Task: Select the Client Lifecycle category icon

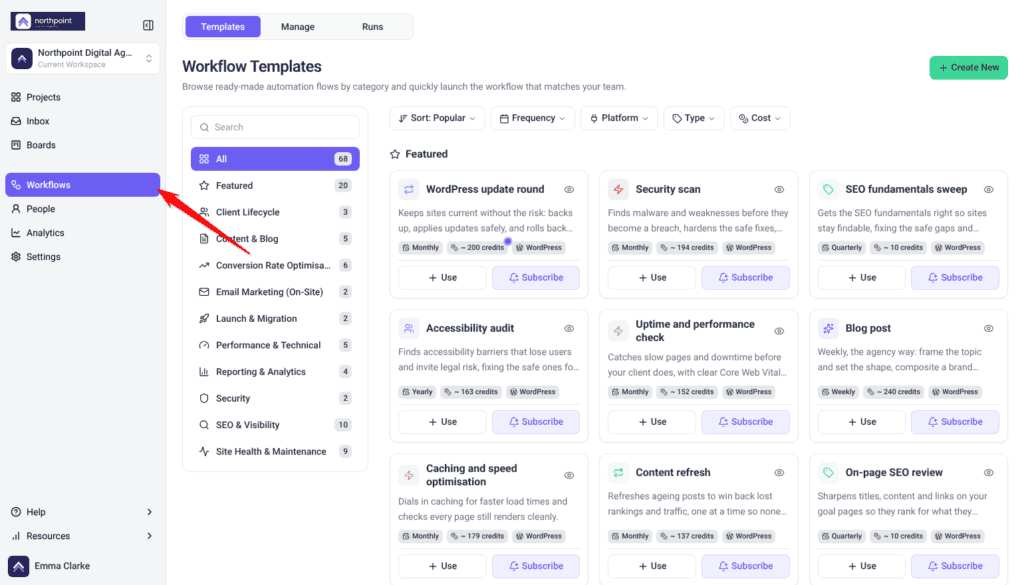Action: point(204,212)
